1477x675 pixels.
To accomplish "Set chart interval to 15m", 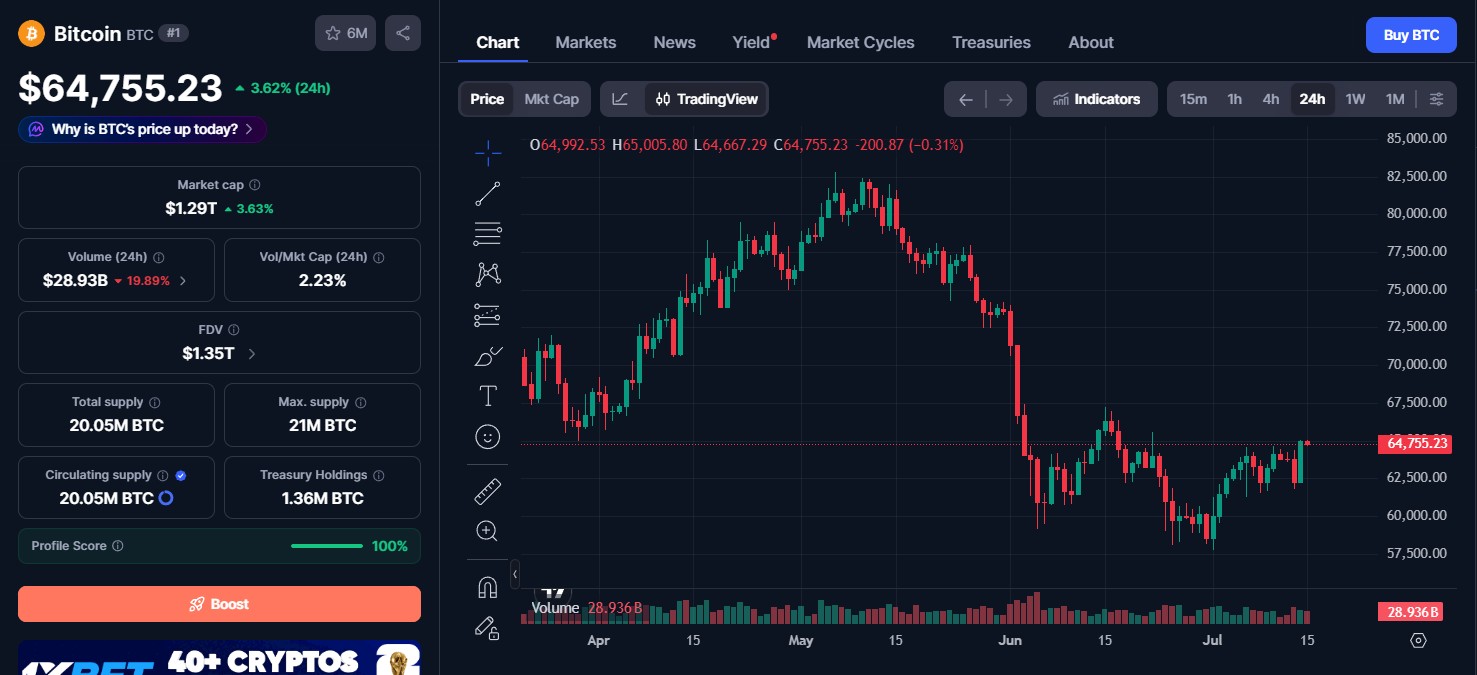I will [1193, 99].
